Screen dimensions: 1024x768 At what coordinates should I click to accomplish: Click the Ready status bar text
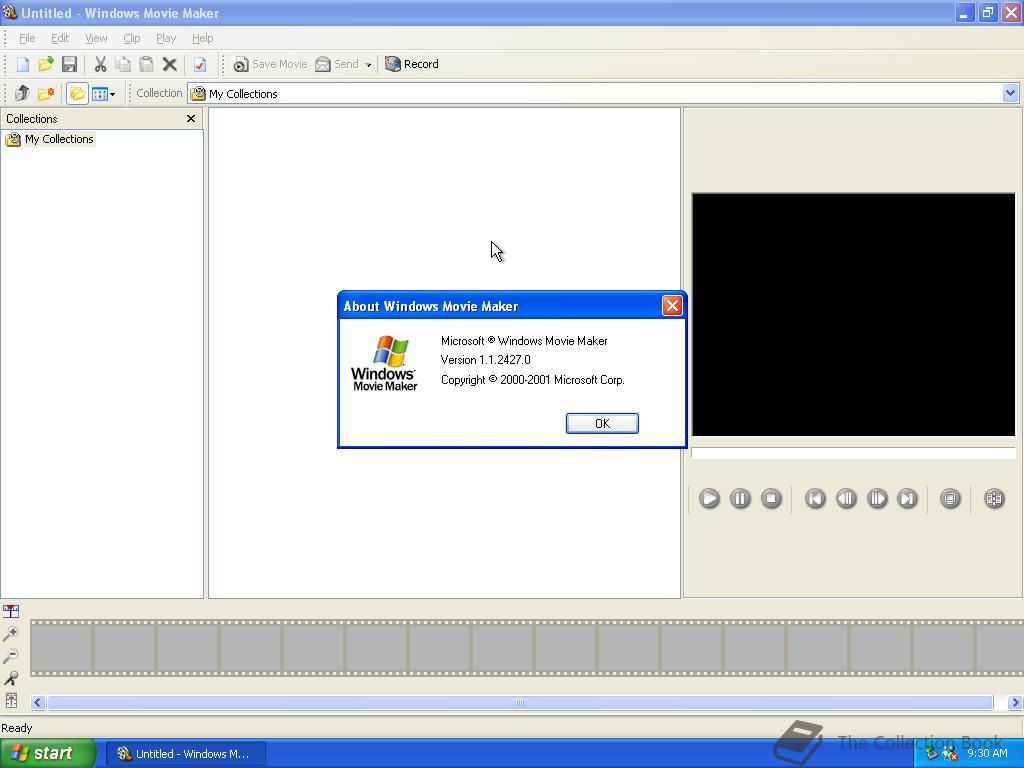point(17,728)
